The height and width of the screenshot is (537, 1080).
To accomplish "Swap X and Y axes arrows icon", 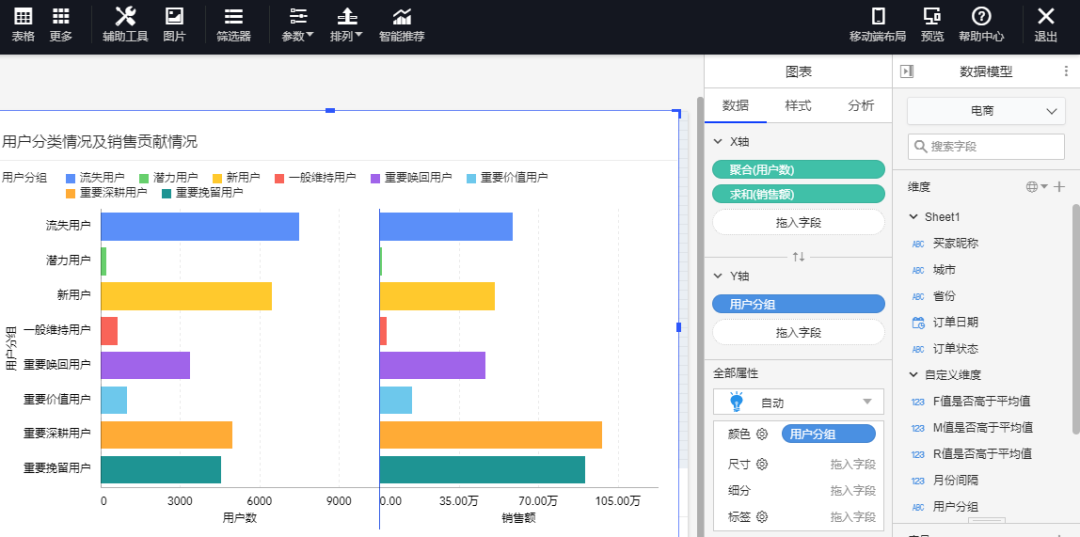I will tap(798, 257).
